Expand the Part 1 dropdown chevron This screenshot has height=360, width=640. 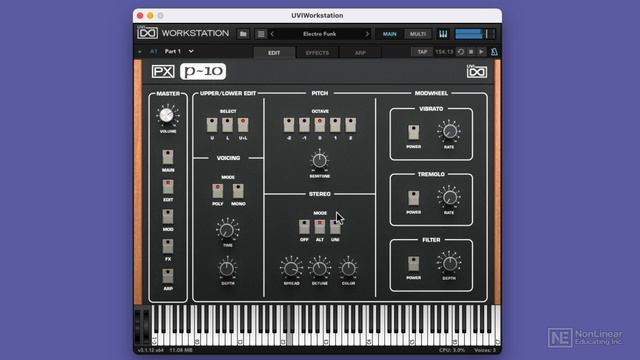(x=191, y=51)
